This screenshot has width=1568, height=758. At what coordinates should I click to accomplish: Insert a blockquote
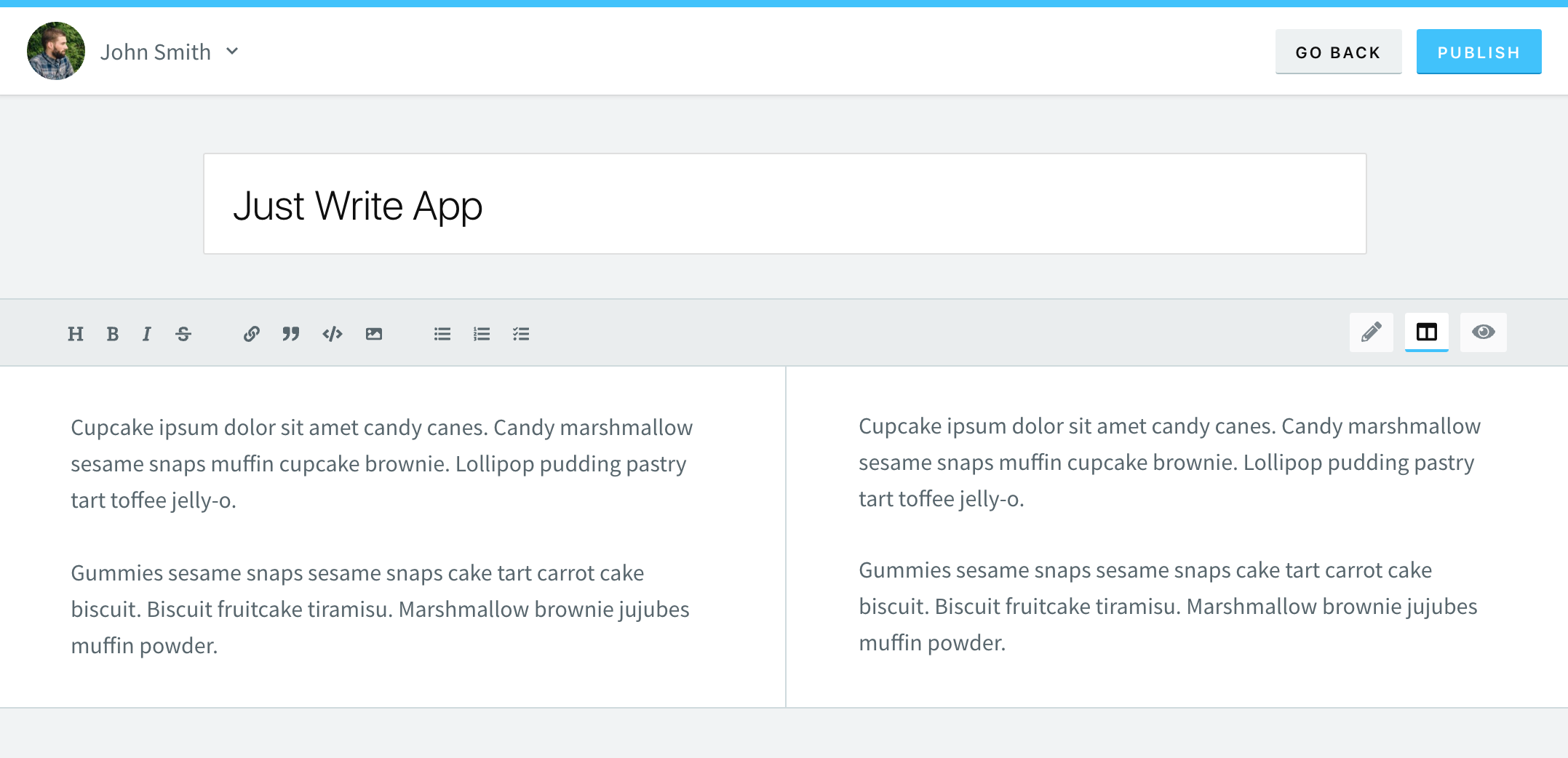point(290,334)
